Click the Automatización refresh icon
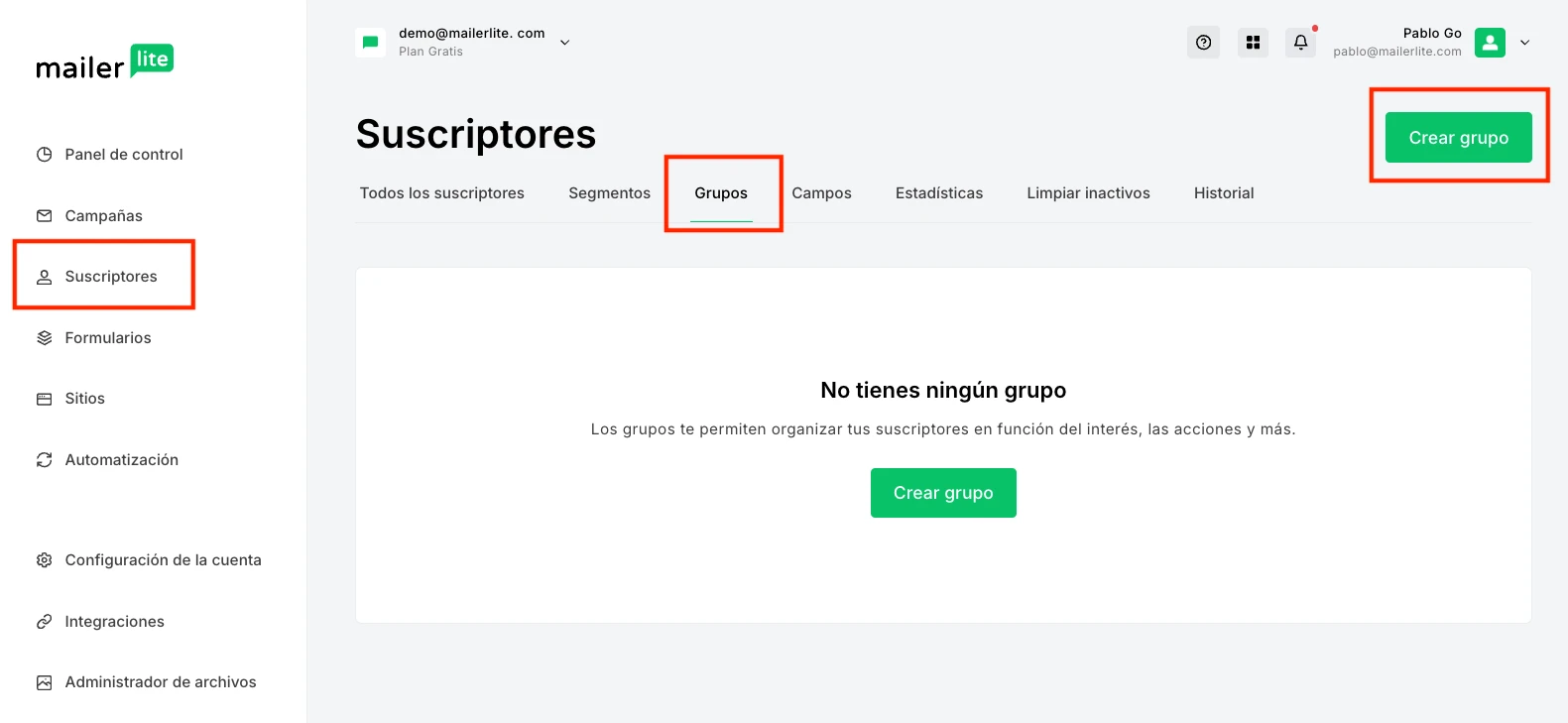 [45, 460]
